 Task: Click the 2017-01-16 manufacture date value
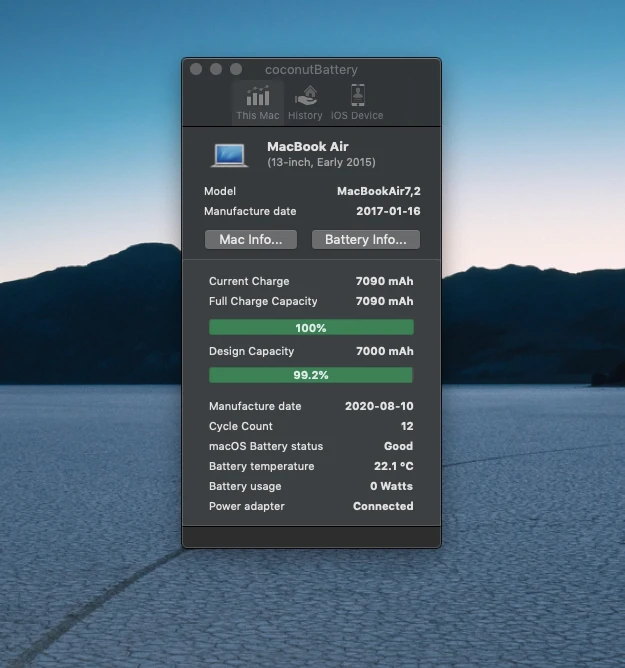click(388, 211)
